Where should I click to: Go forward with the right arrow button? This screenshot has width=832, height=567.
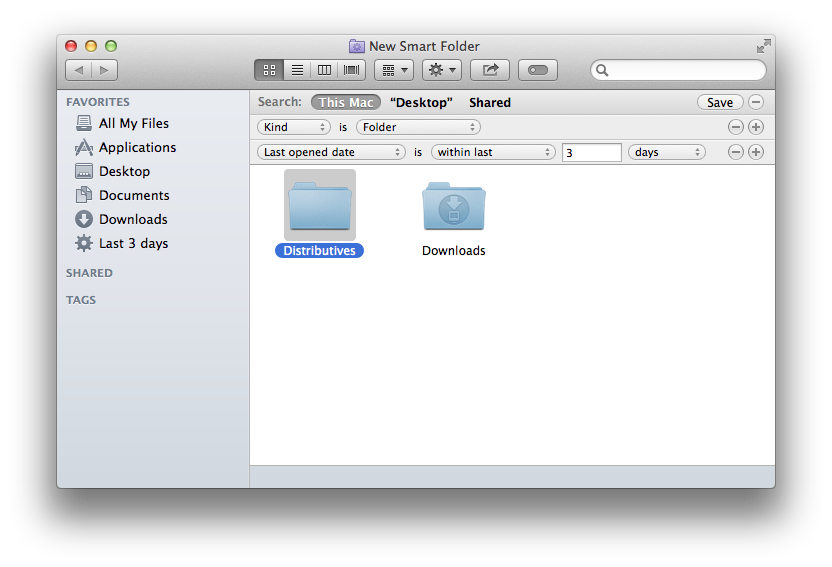coord(105,70)
